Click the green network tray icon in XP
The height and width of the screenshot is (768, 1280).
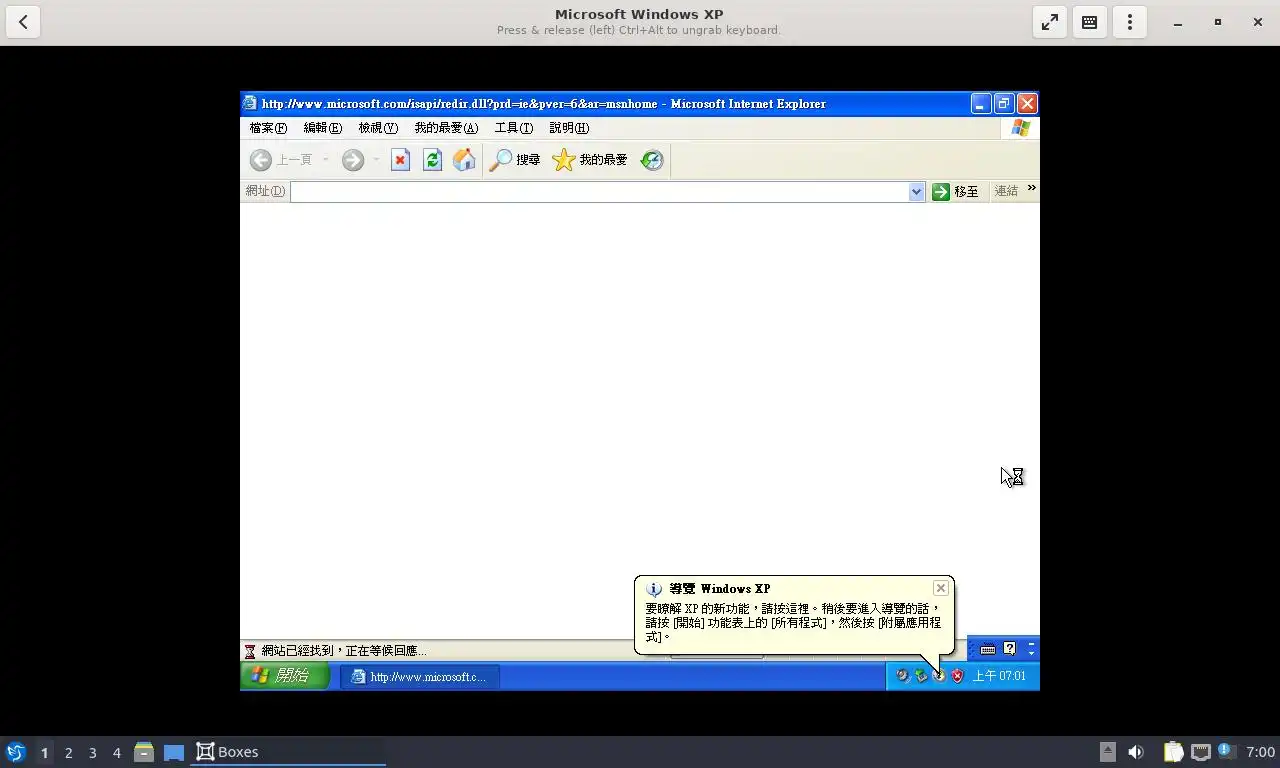tap(920, 676)
